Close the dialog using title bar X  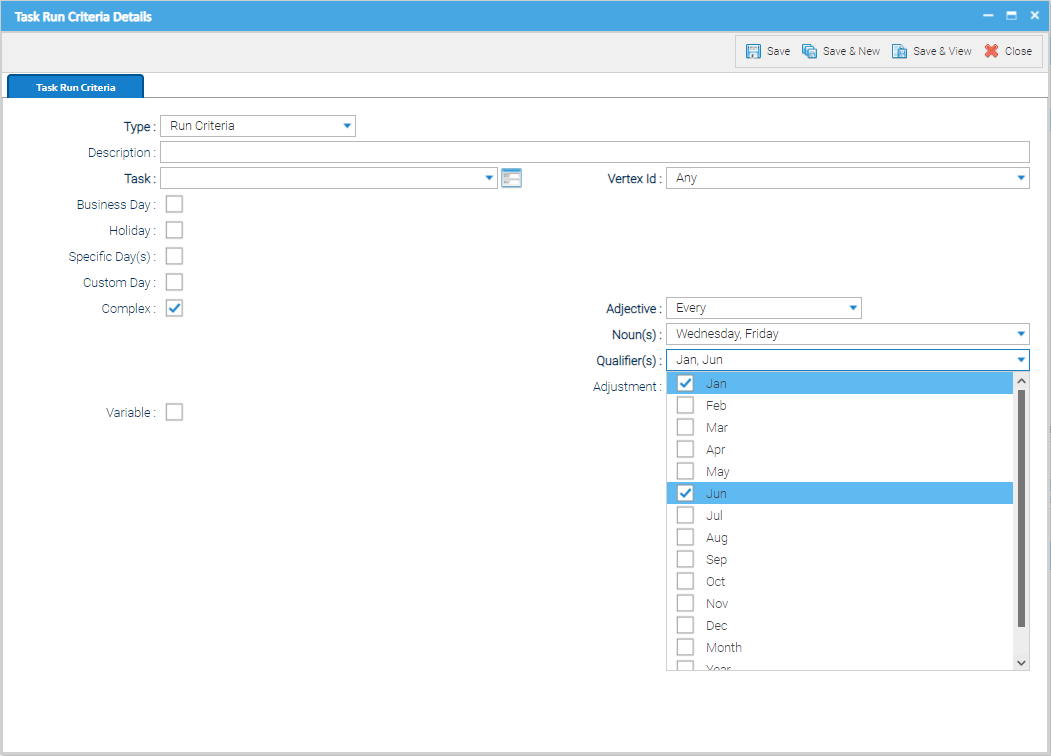pos(1034,16)
